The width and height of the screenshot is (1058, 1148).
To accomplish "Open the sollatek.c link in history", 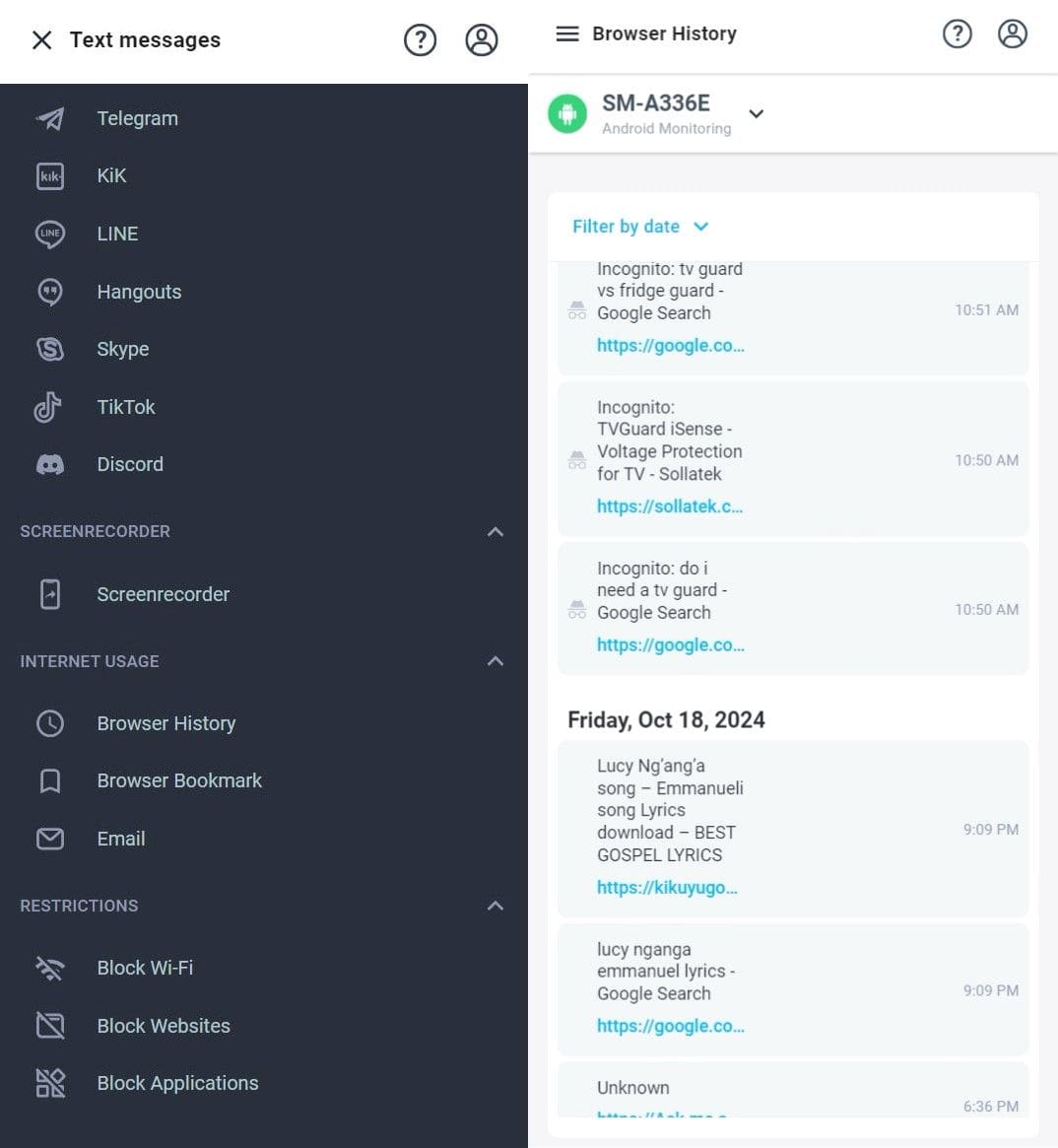I will (x=670, y=506).
